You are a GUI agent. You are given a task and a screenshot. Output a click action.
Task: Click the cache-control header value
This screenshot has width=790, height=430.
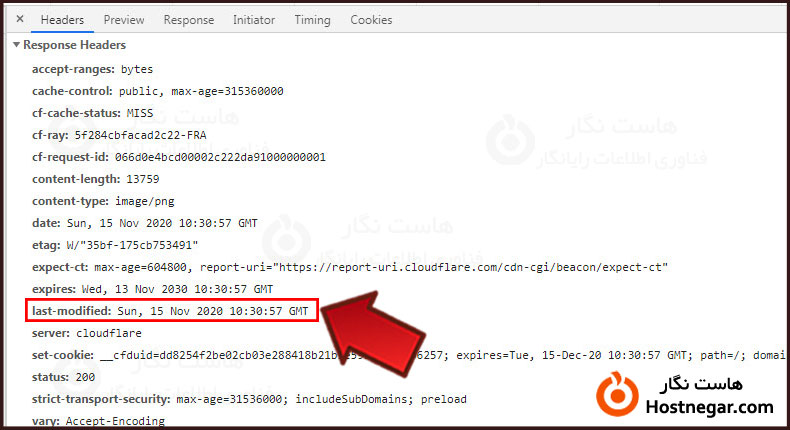coord(201,91)
